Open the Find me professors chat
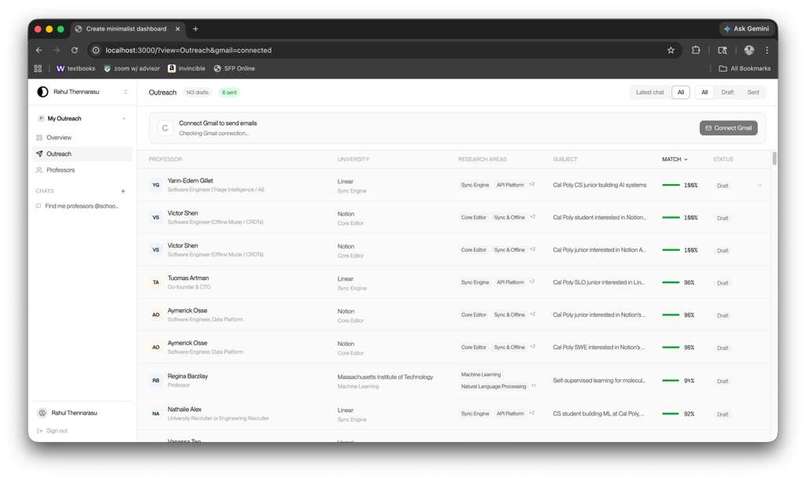806x479 pixels. [x=82, y=206]
